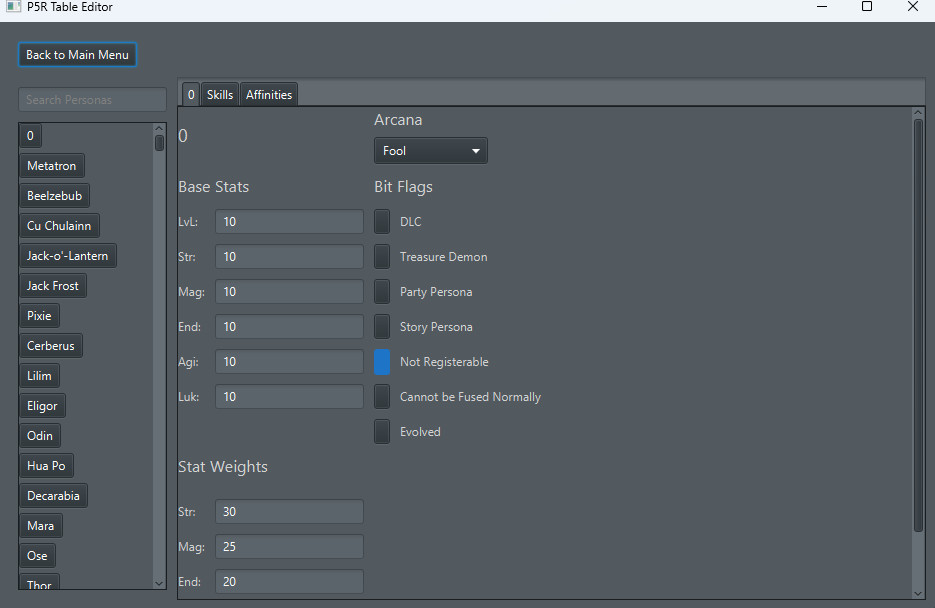This screenshot has height=608, width=935.
Task: Click Back to Main Menu
Action: [77, 55]
